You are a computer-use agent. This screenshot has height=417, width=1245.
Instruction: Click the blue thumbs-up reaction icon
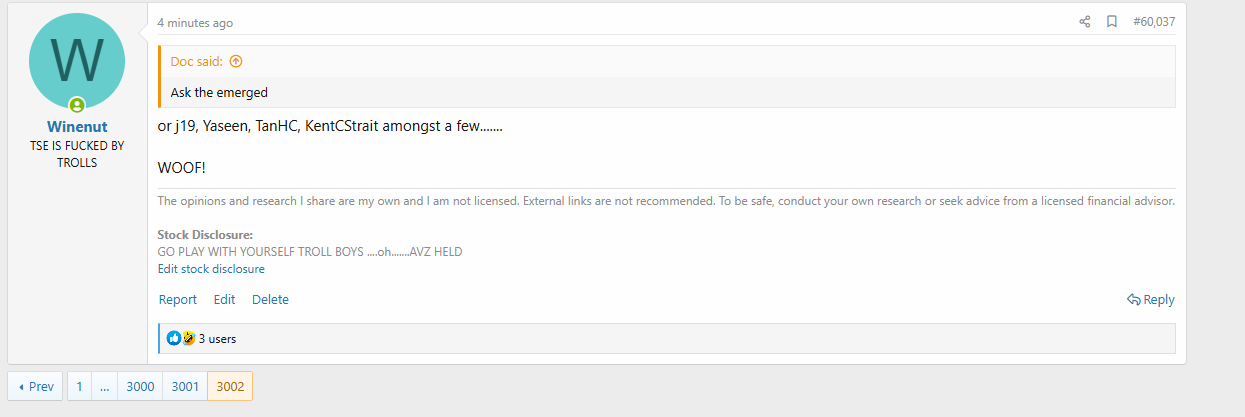point(174,339)
